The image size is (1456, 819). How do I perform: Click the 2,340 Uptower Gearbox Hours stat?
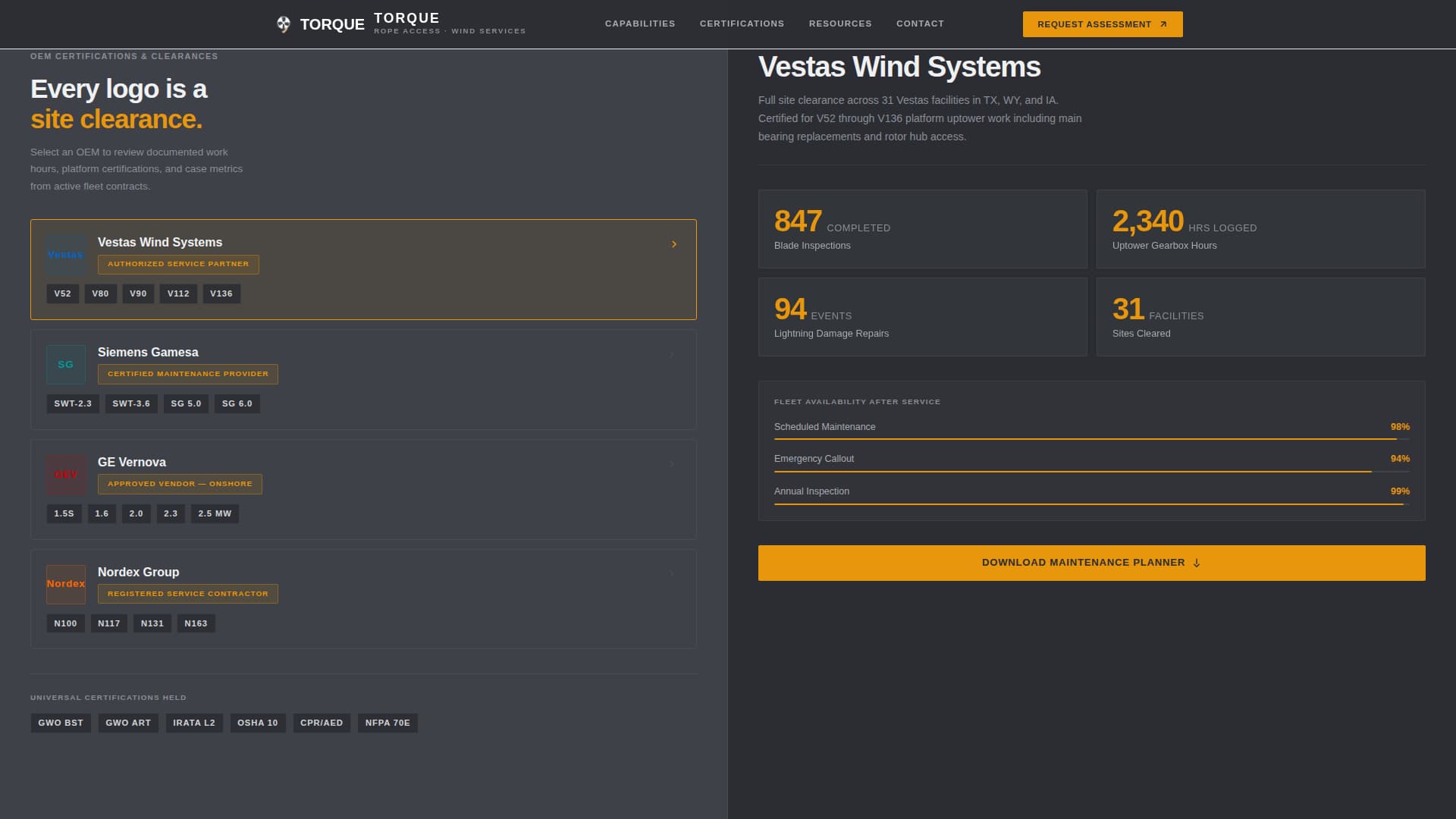point(1261,229)
